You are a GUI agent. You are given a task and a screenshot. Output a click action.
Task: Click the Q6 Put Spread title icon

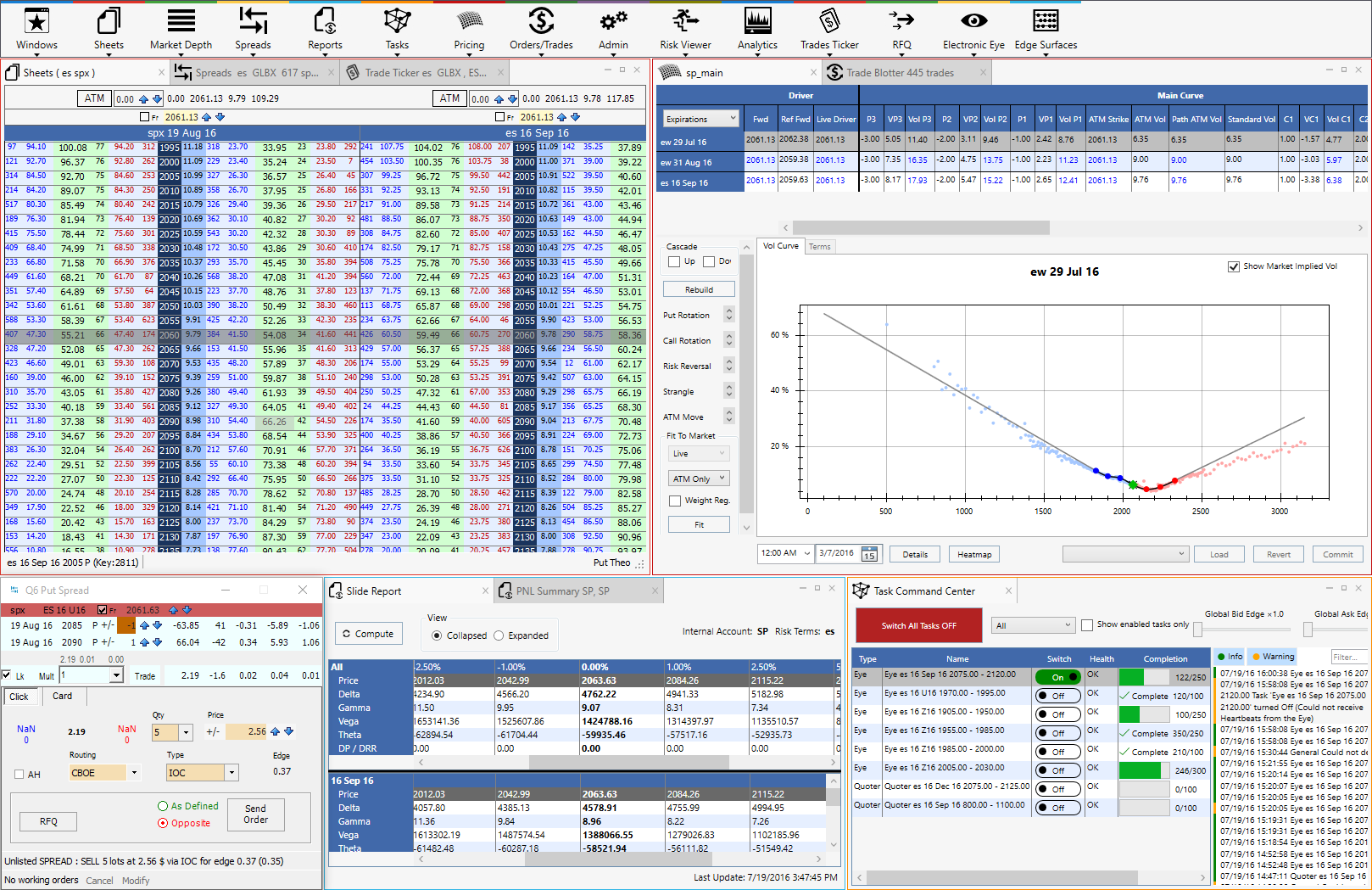(14, 590)
